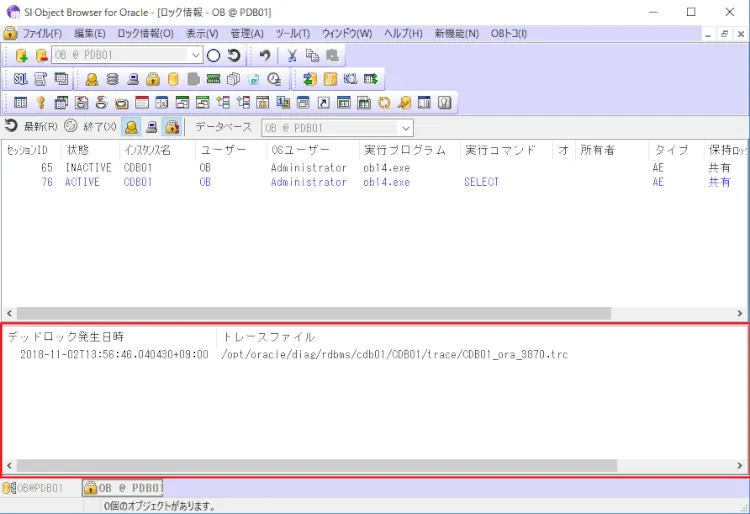Click the circular yellow arrows icon
The height and width of the screenshot is (514, 750).
point(384,102)
